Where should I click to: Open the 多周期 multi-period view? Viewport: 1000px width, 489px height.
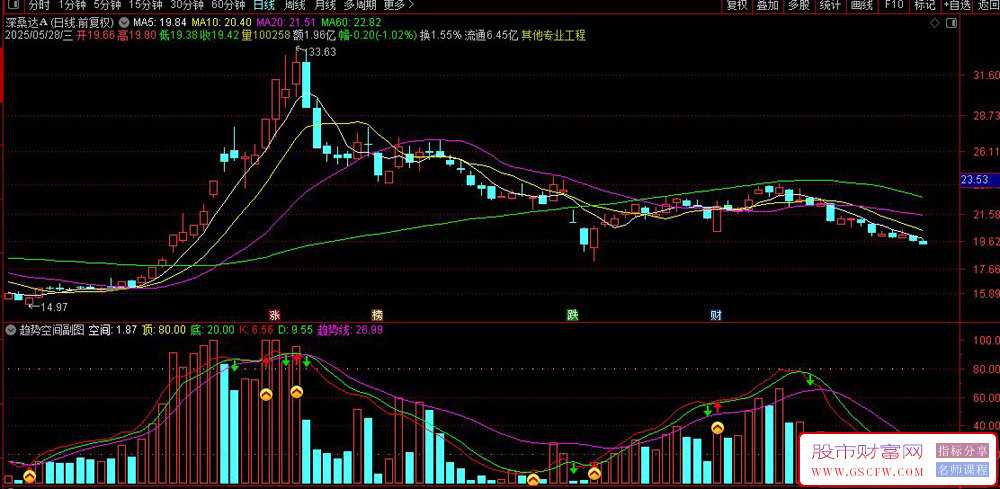pyautogui.click(x=360, y=6)
